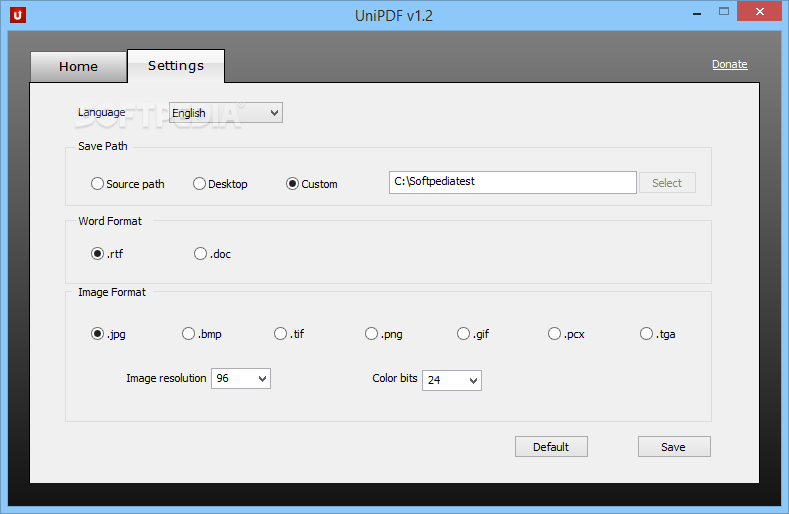
Task: Click the Select folder button
Action: (667, 183)
